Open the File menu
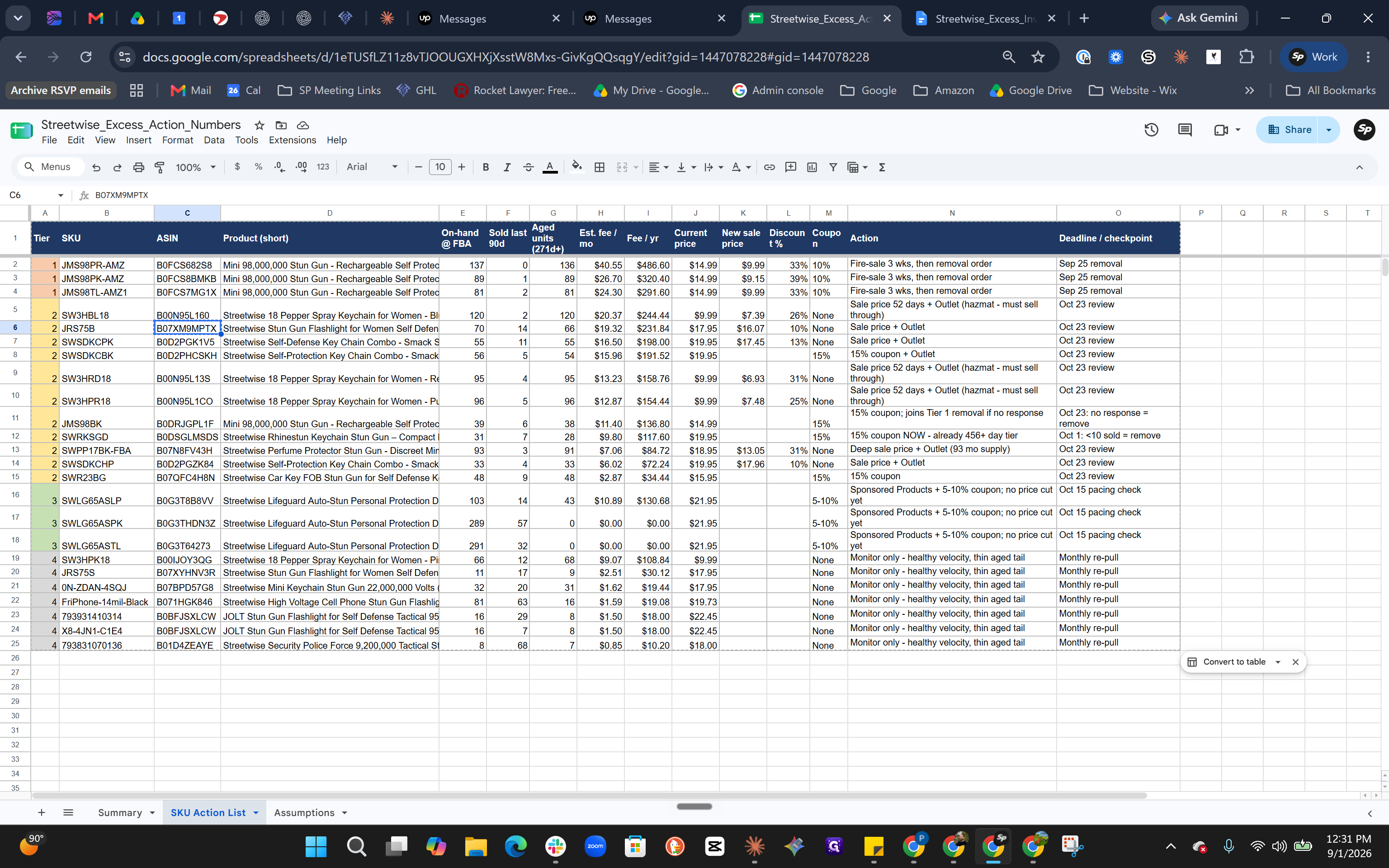The width and height of the screenshot is (1389, 868). click(x=49, y=140)
